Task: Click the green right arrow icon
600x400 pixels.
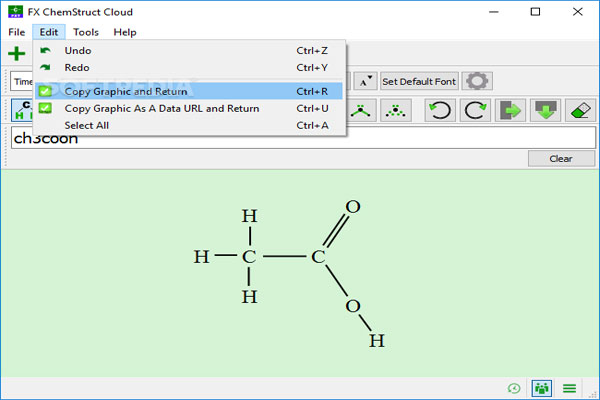Action: coord(512,110)
